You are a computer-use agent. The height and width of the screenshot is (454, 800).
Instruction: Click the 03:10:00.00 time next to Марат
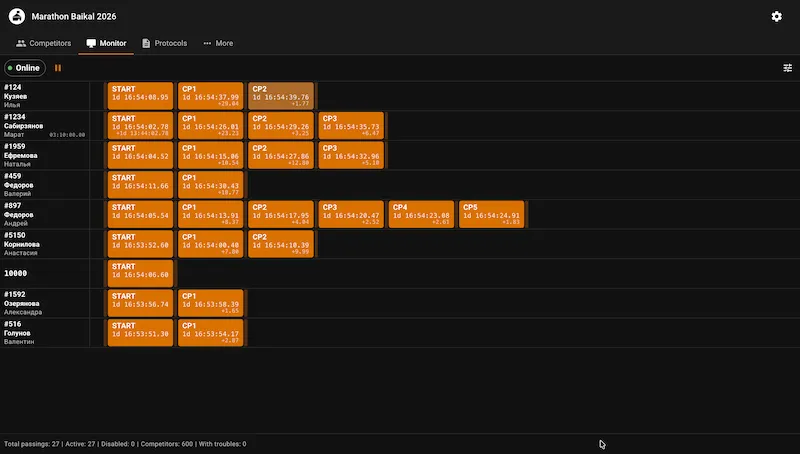click(67, 135)
